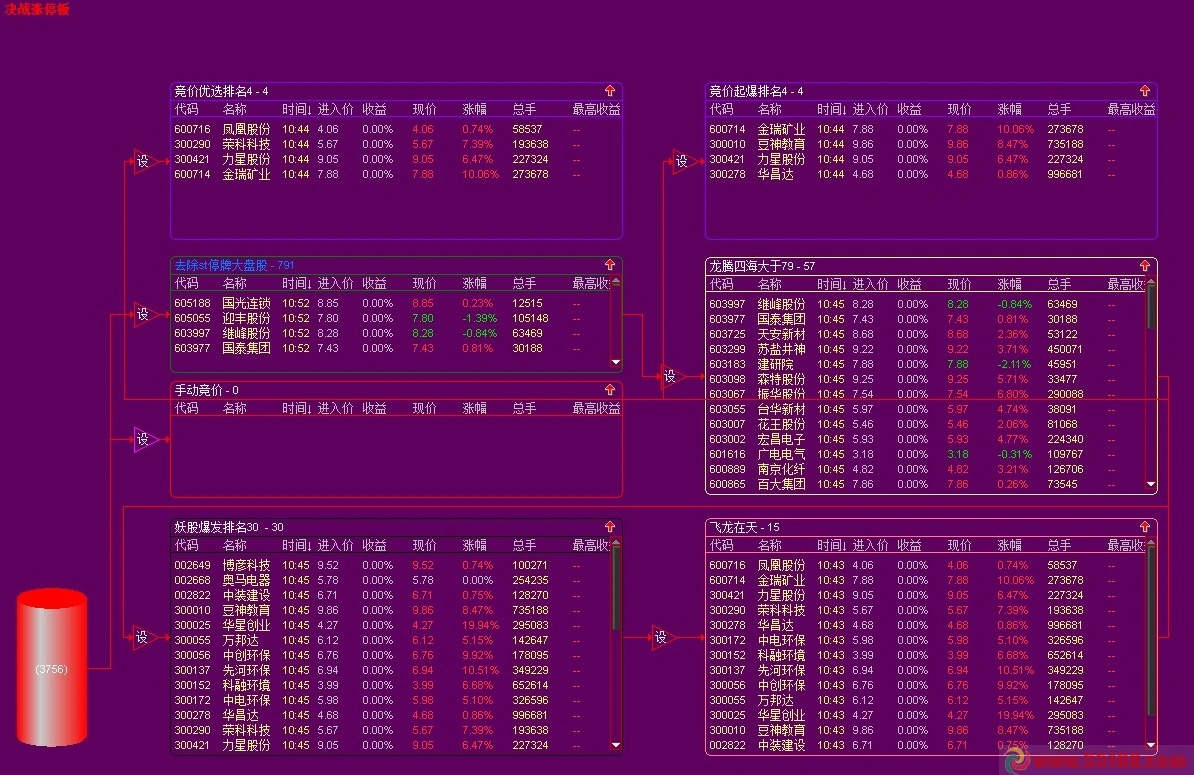Screen dimensions: 1194x775
Task: Click the 设 triangle feeding 飞龙在天 panel
Action: [x=663, y=637]
